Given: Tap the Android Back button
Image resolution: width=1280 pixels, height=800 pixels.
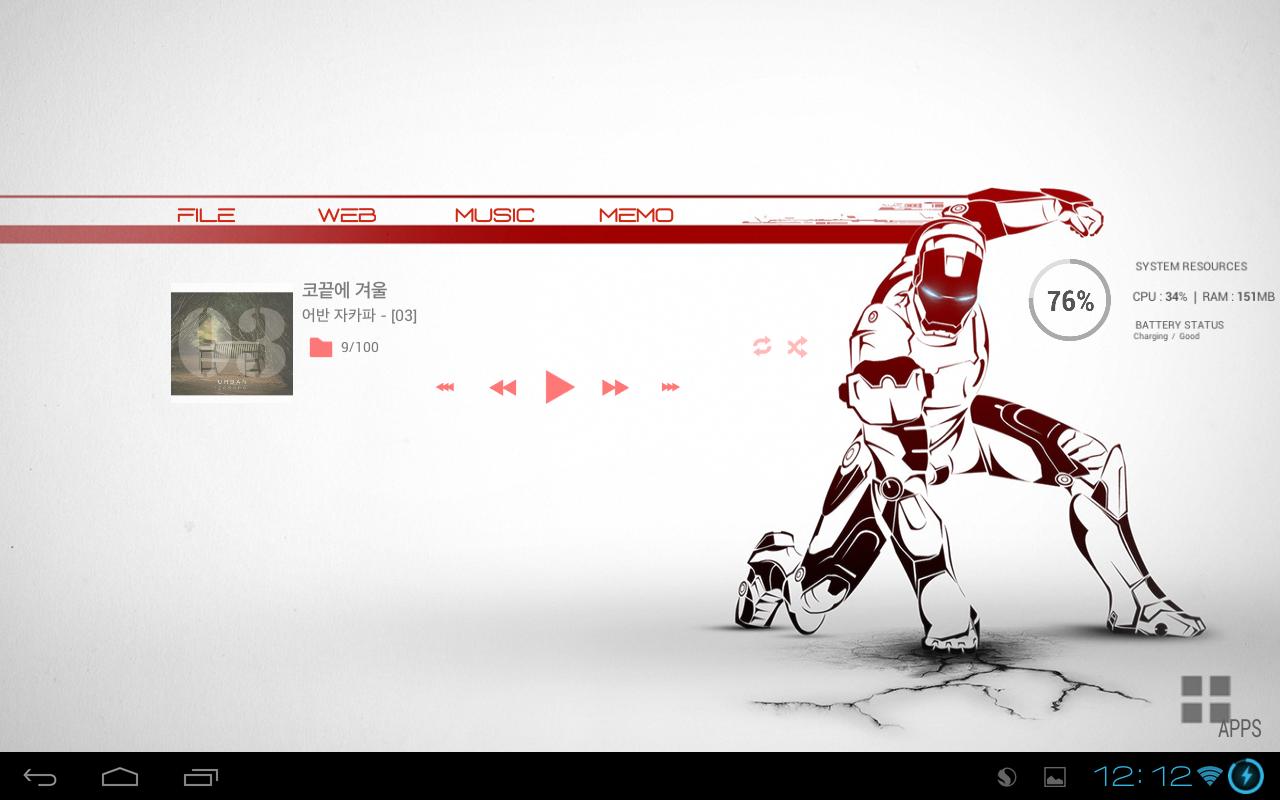Looking at the screenshot, I should pyautogui.click(x=40, y=777).
